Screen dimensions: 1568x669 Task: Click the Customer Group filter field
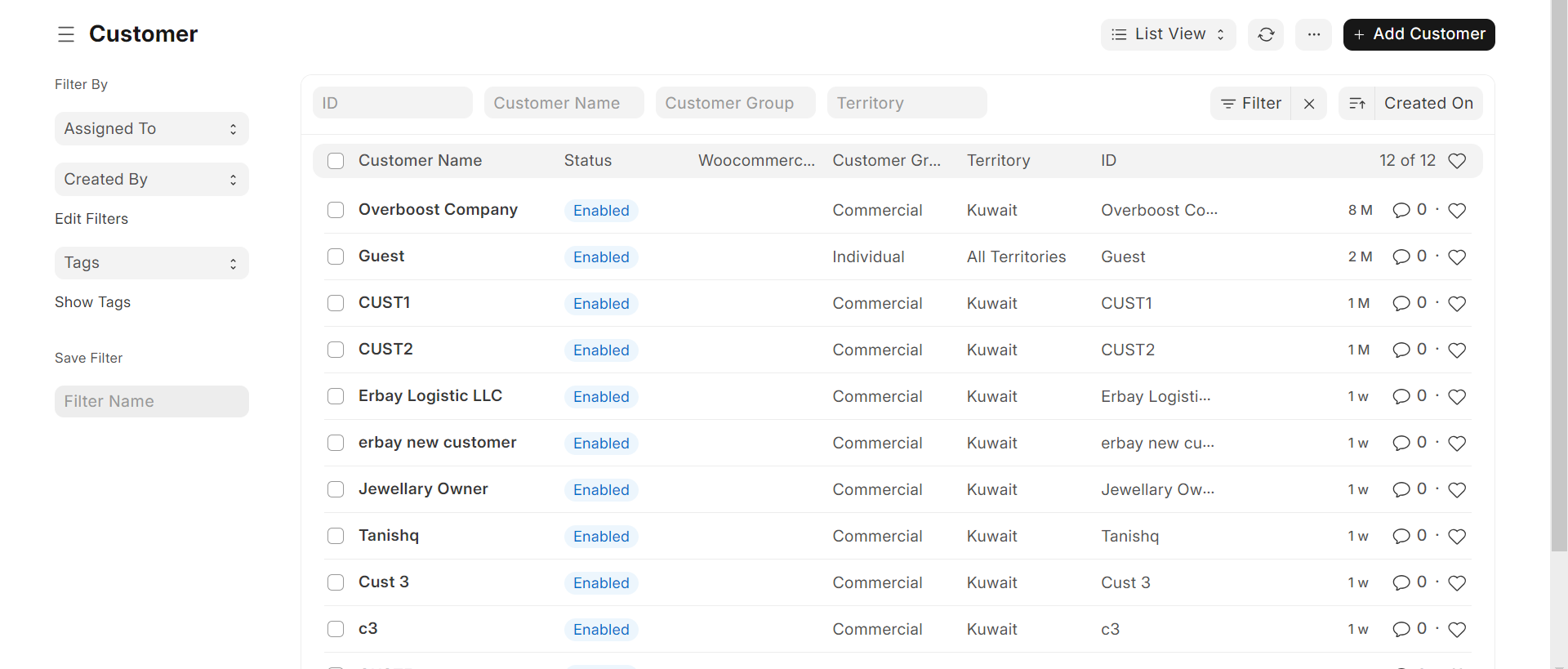735,103
